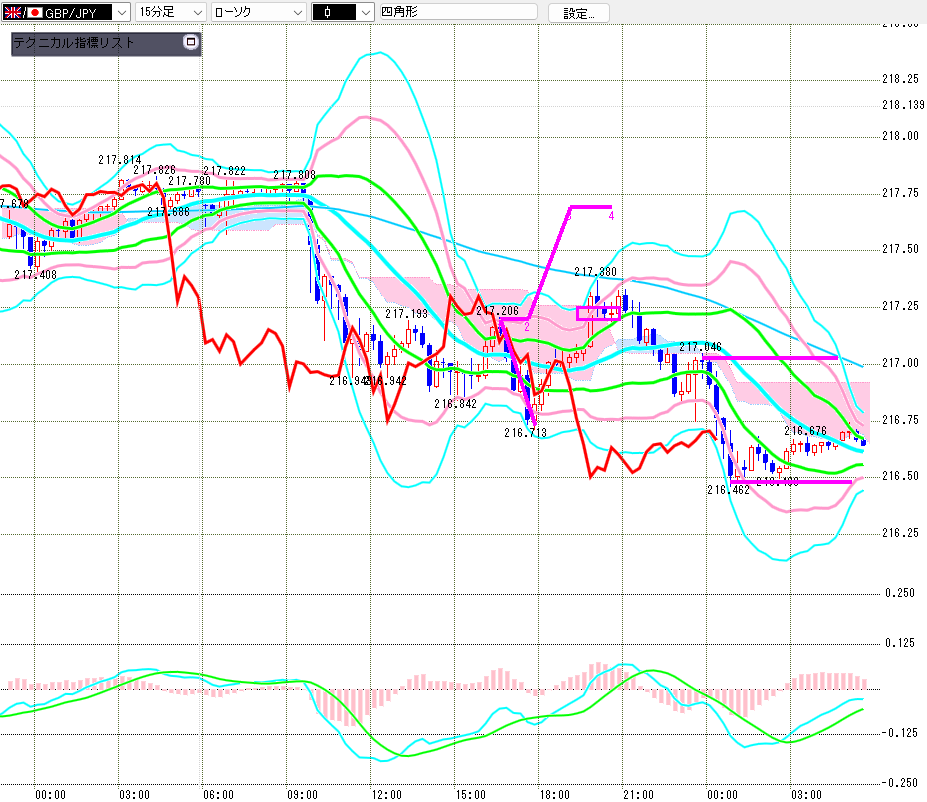Expand the 15分足 timeframe dropdown

click(171, 12)
